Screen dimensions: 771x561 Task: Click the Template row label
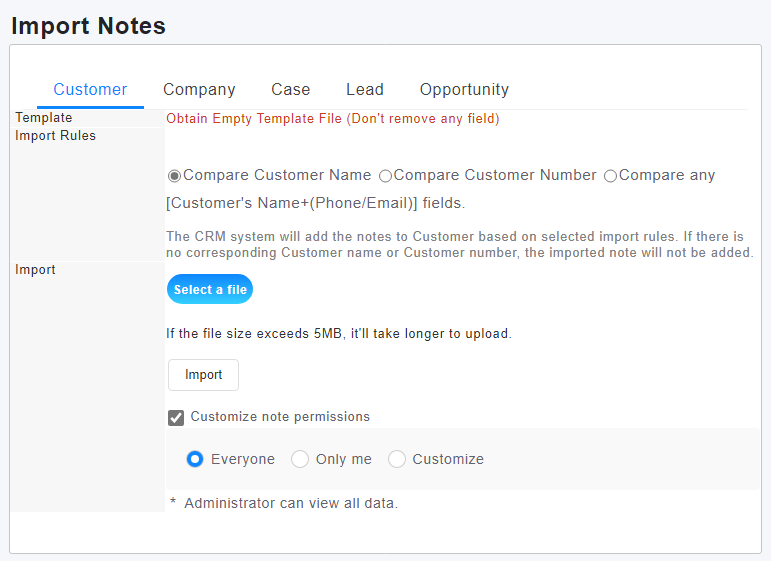tap(43, 118)
